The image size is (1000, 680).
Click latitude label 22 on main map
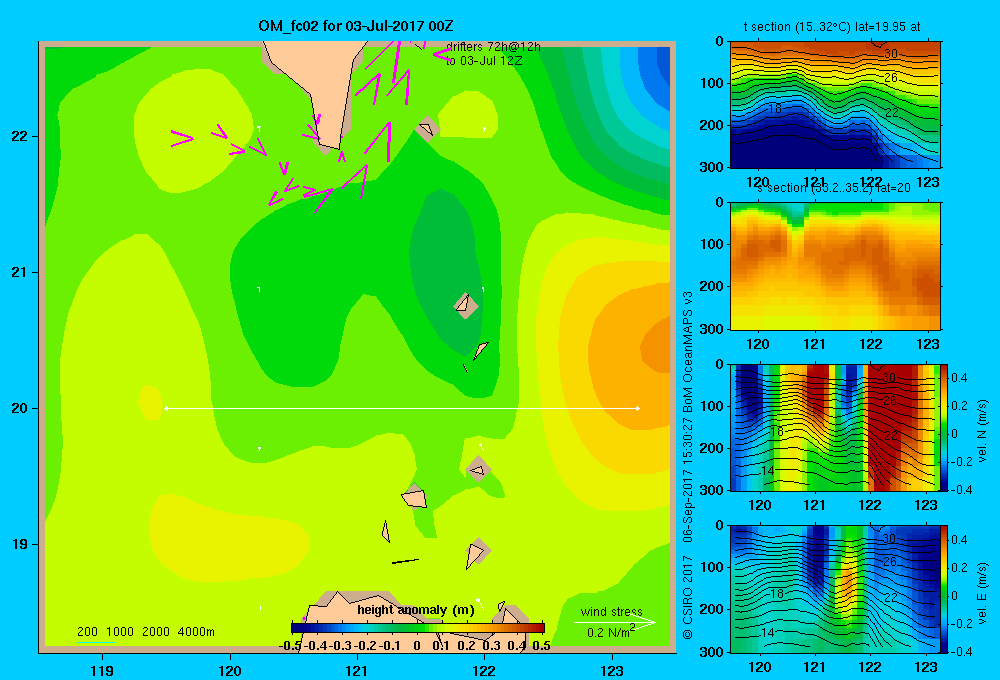coord(20,136)
